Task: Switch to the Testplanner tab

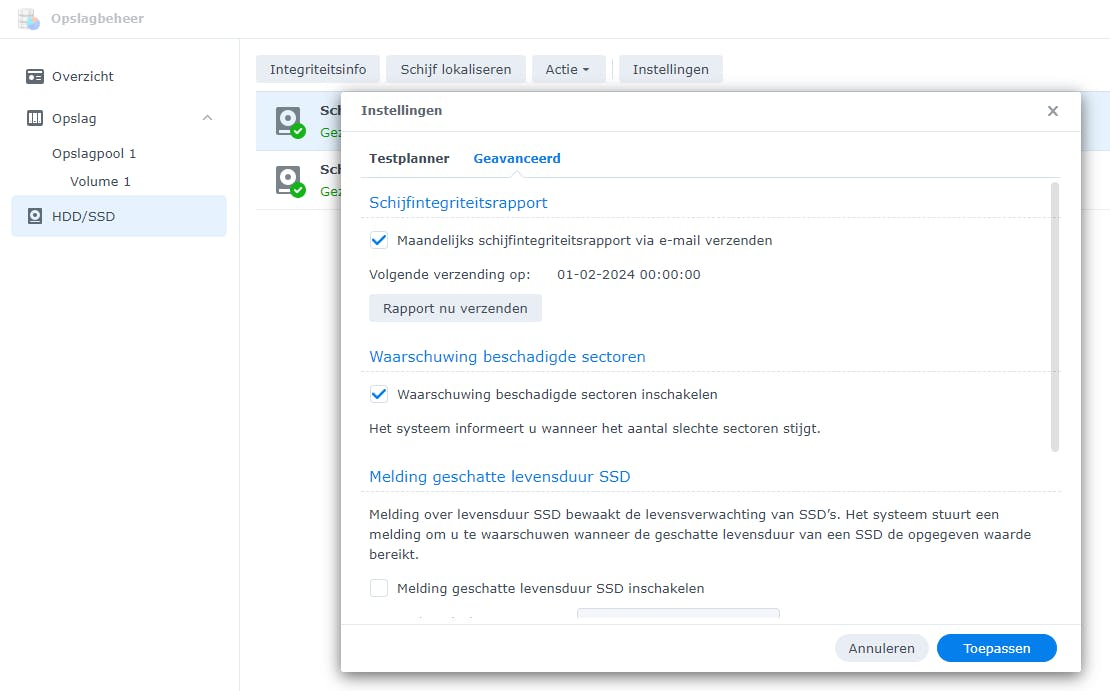Action: (409, 158)
